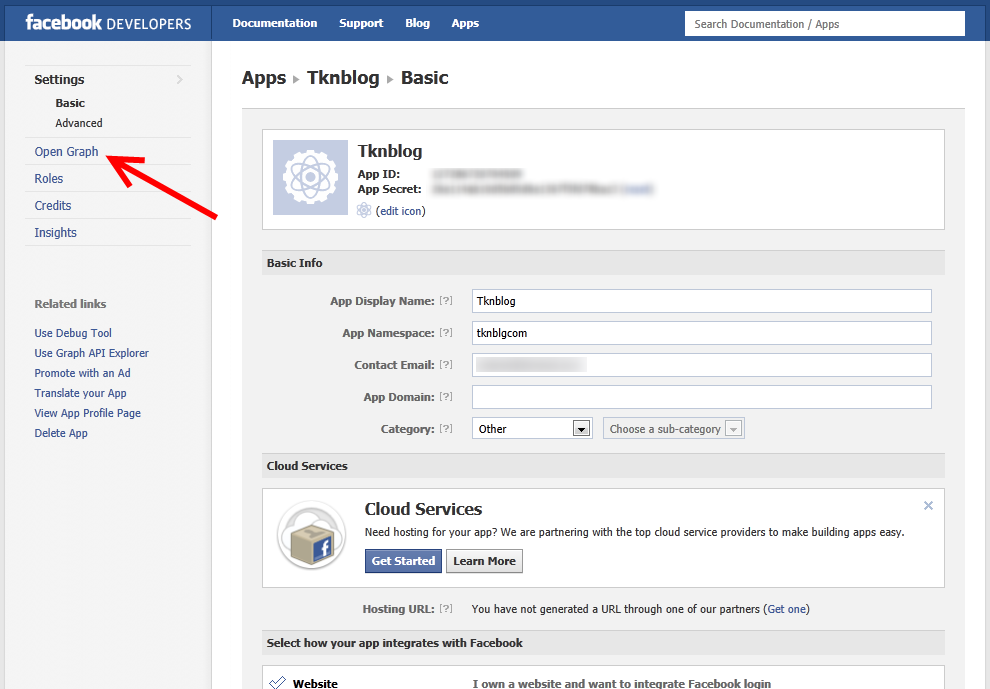990x689 pixels.
Task: Click Apps in the breadcrumb trail
Action: coord(264,78)
